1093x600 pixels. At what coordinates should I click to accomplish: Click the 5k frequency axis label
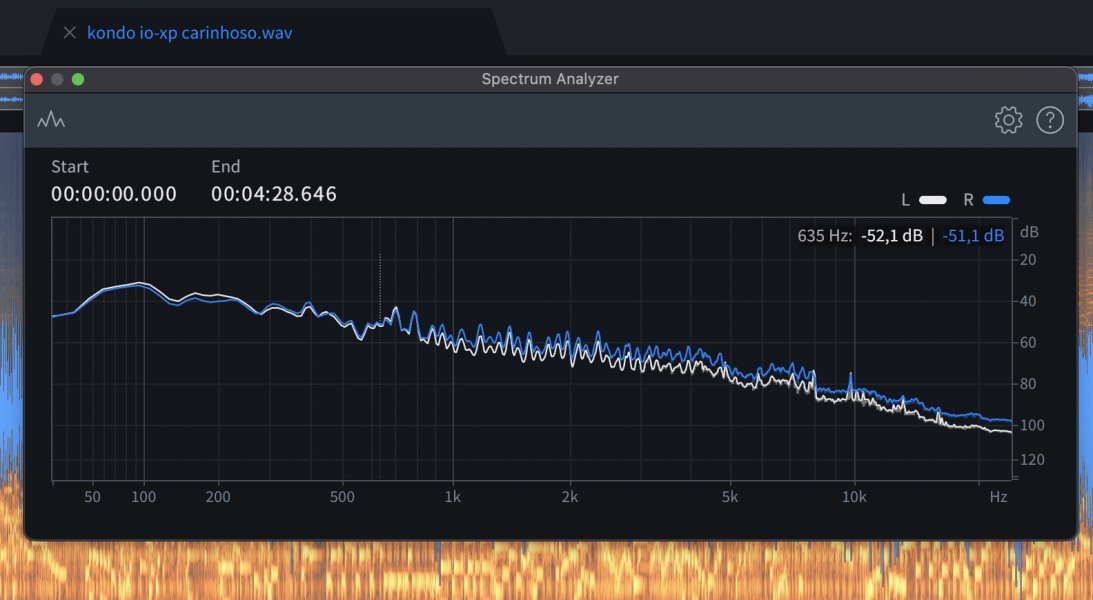pos(730,497)
